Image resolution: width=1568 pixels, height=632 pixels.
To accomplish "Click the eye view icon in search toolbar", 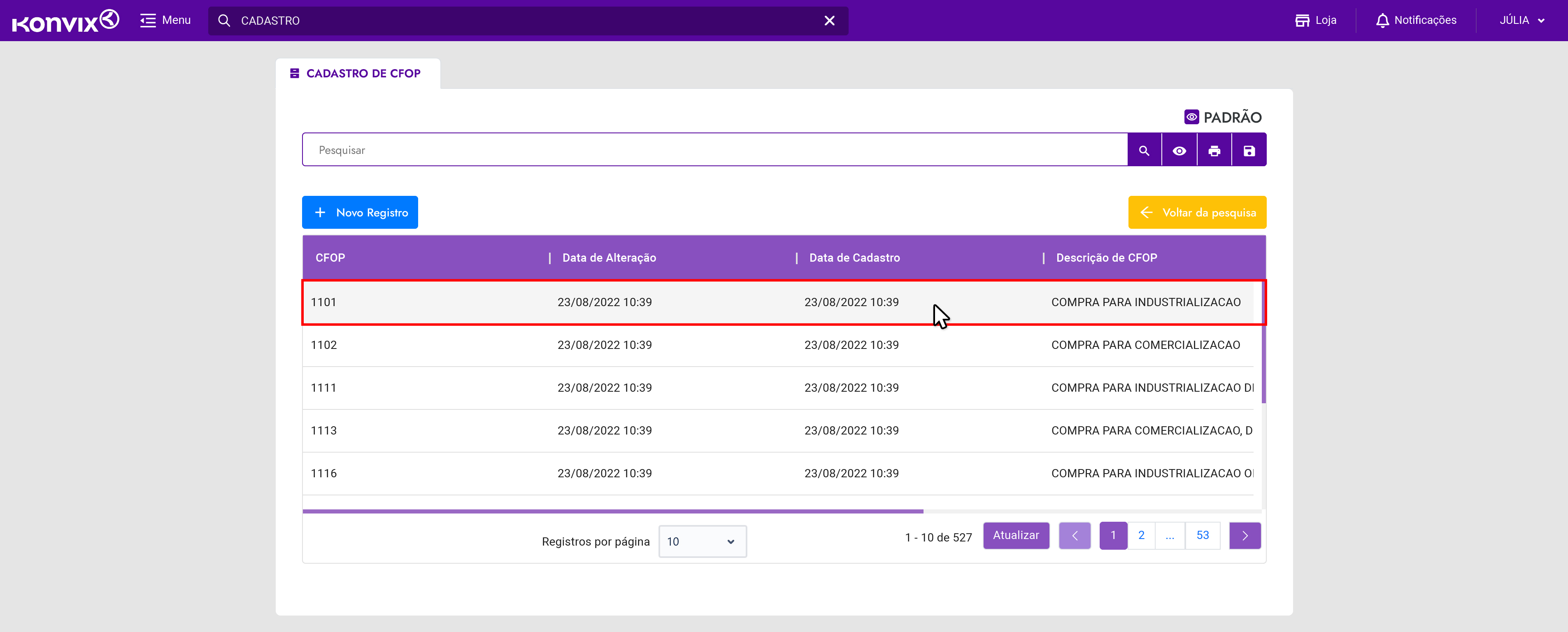I will tap(1179, 150).
